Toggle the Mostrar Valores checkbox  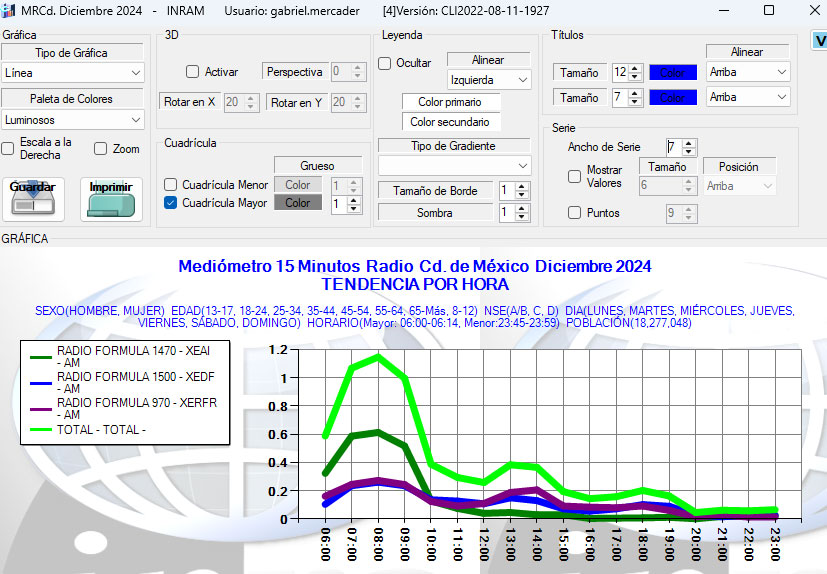pyautogui.click(x=574, y=177)
